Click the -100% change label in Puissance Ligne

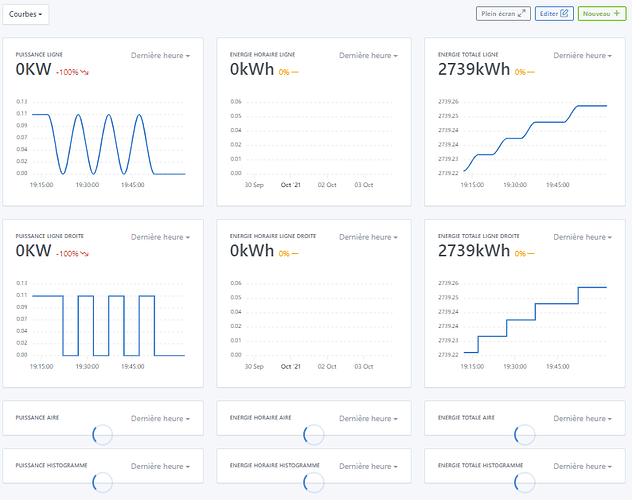(67, 73)
